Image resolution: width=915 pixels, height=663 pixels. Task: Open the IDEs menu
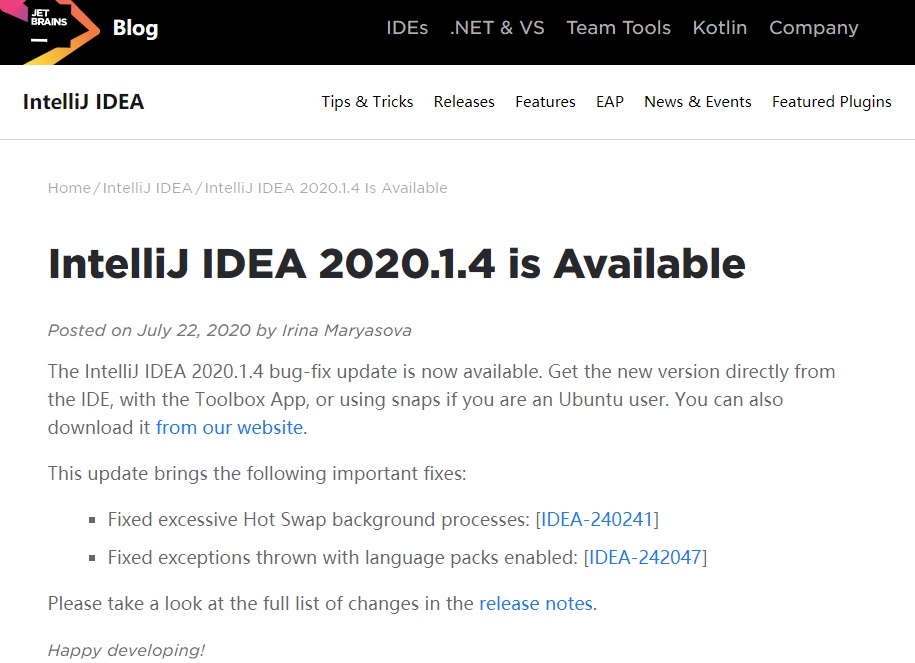(407, 27)
